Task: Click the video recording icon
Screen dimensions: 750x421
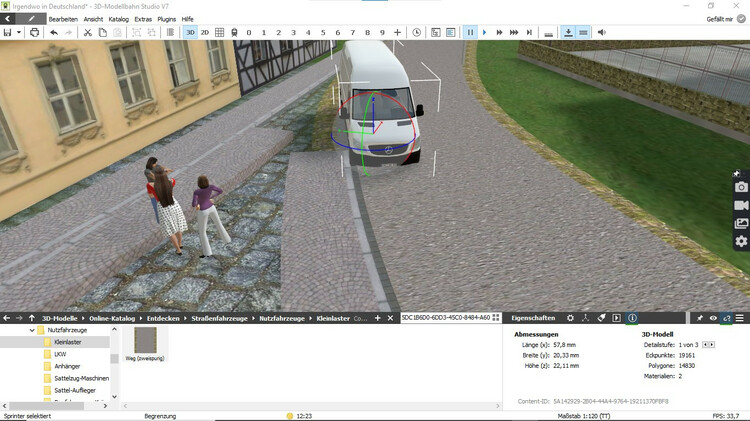Action: point(741,205)
